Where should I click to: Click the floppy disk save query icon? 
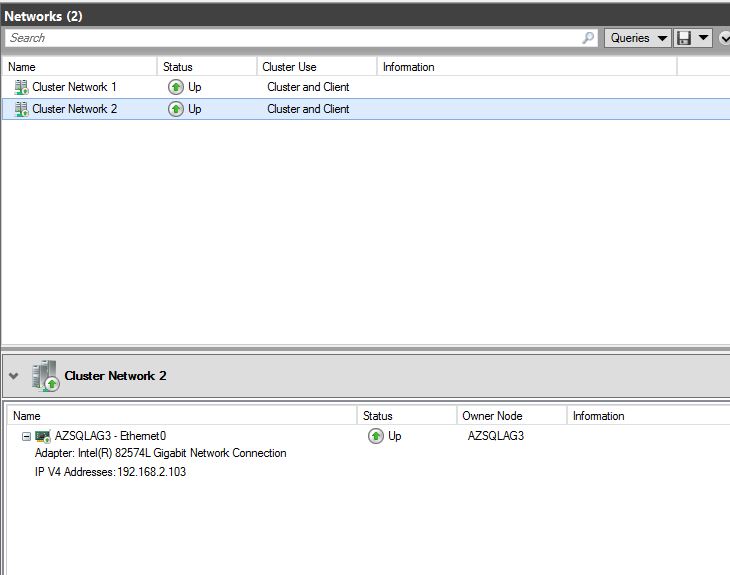(x=684, y=38)
